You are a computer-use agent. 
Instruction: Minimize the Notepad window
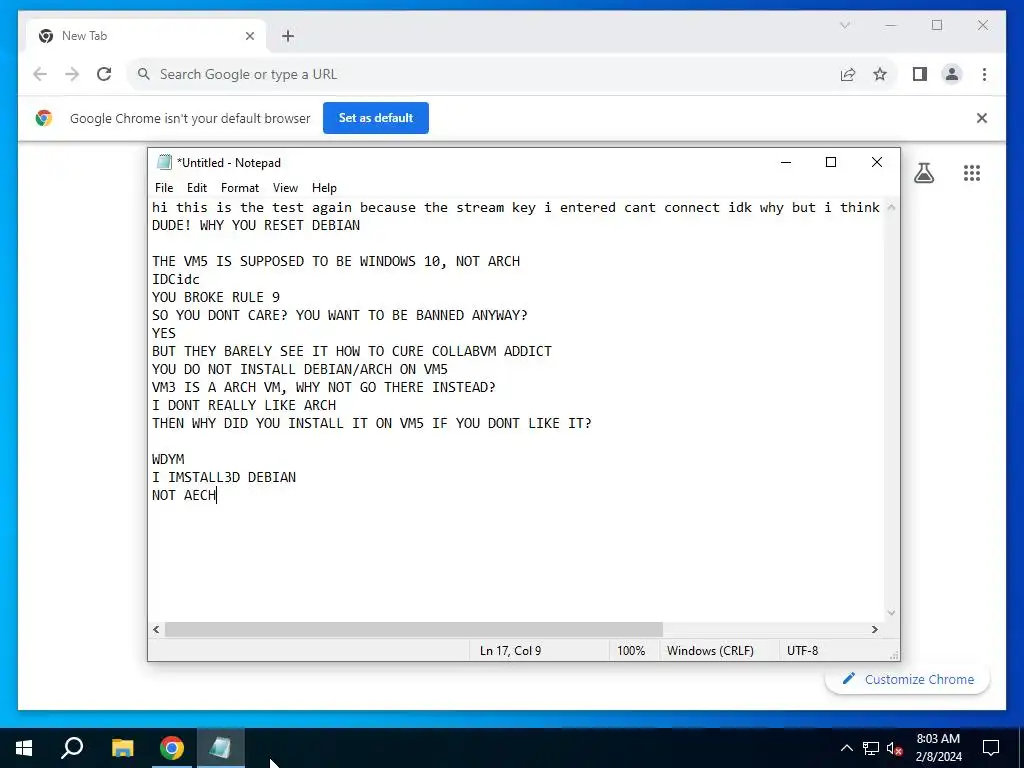click(x=786, y=162)
